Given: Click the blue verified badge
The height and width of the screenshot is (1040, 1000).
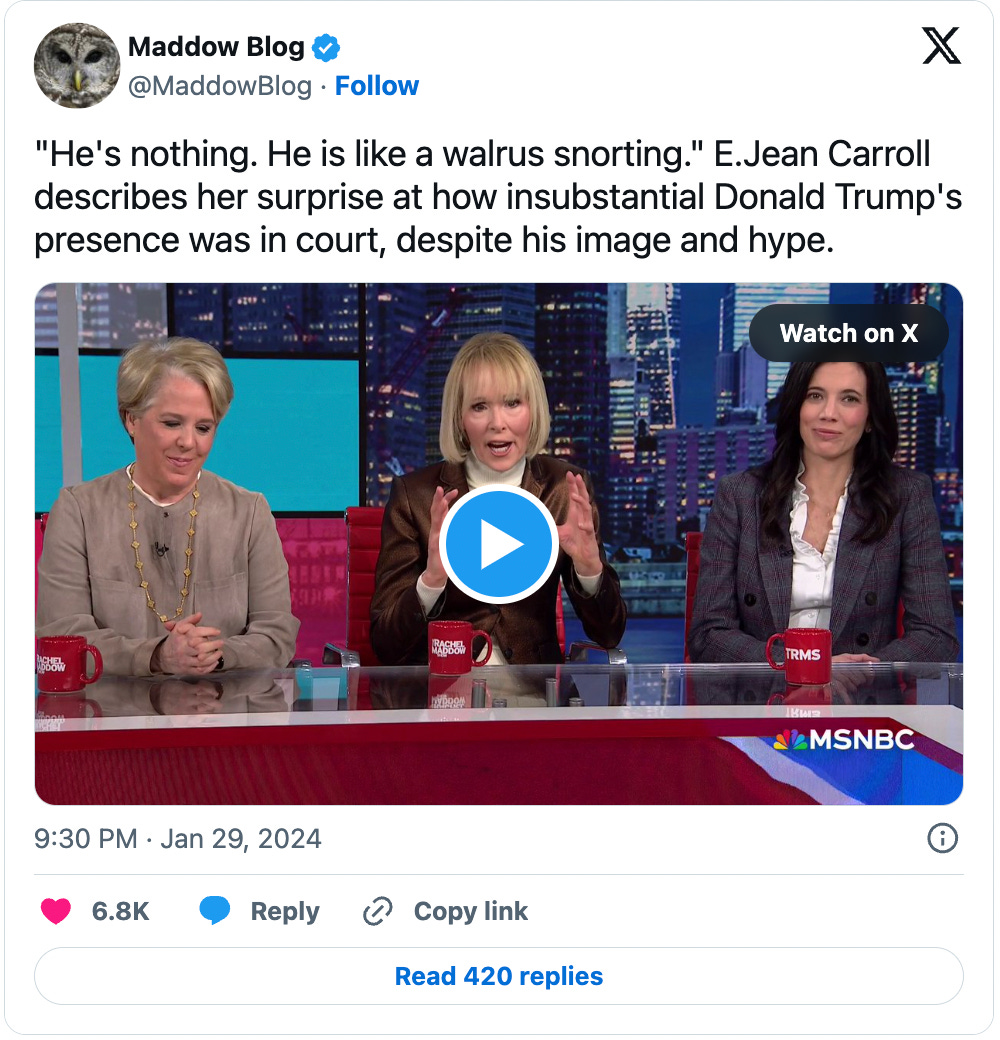Looking at the screenshot, I should [x=326, y=48].
